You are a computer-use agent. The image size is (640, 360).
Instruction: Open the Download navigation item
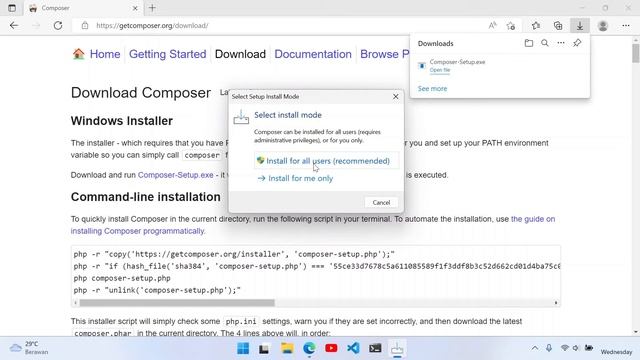click(240, 54)
